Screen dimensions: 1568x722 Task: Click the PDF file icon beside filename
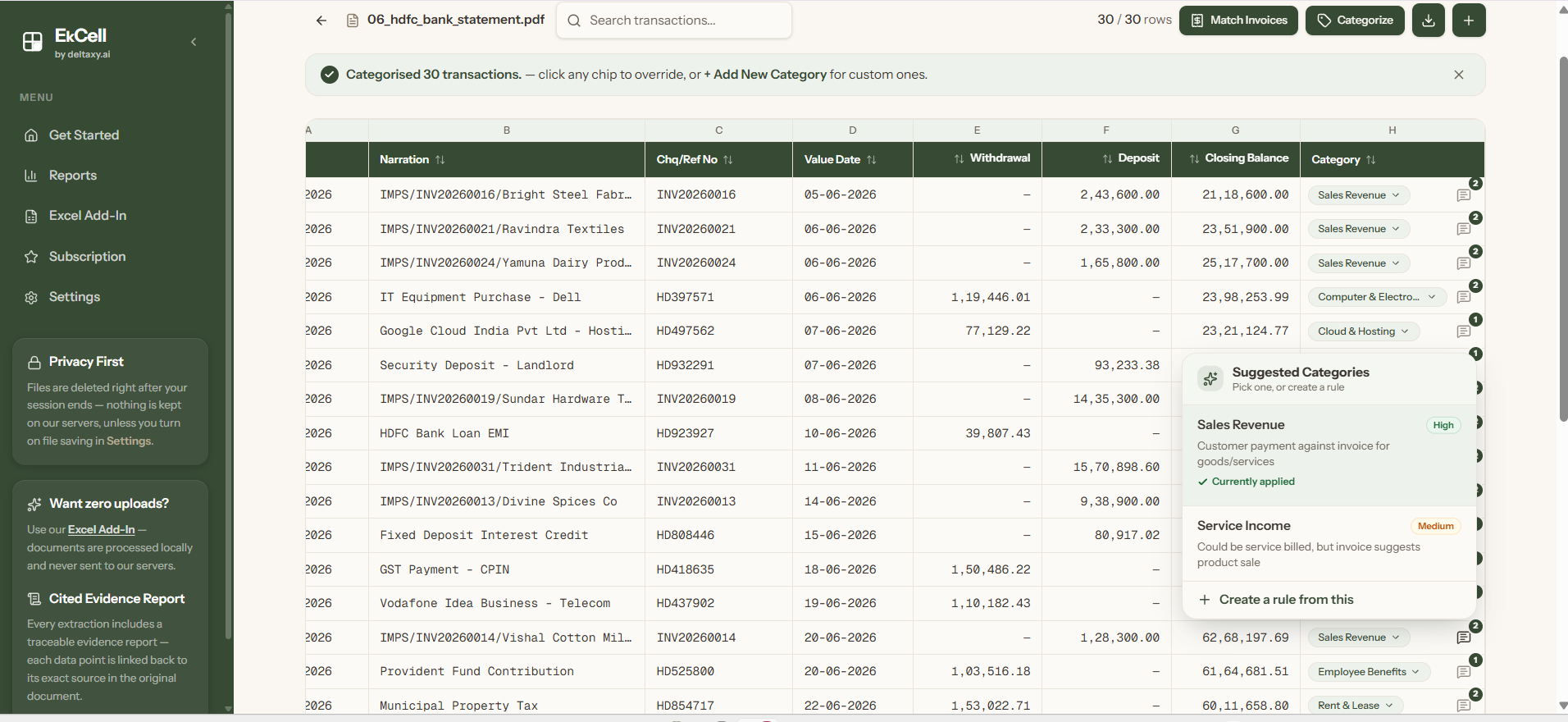tap(353, 21)
